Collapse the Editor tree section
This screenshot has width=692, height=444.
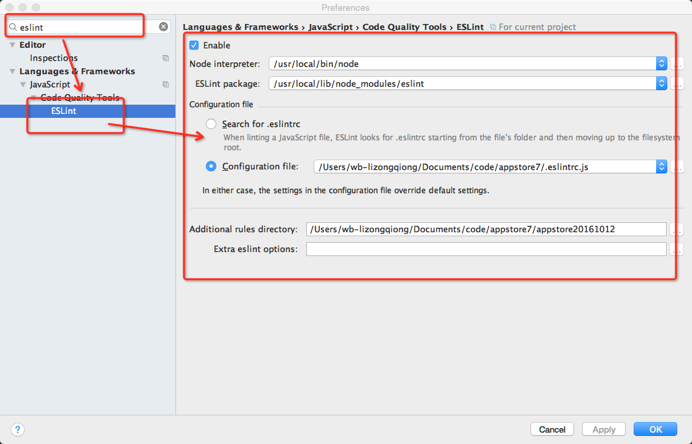point(12,45)
